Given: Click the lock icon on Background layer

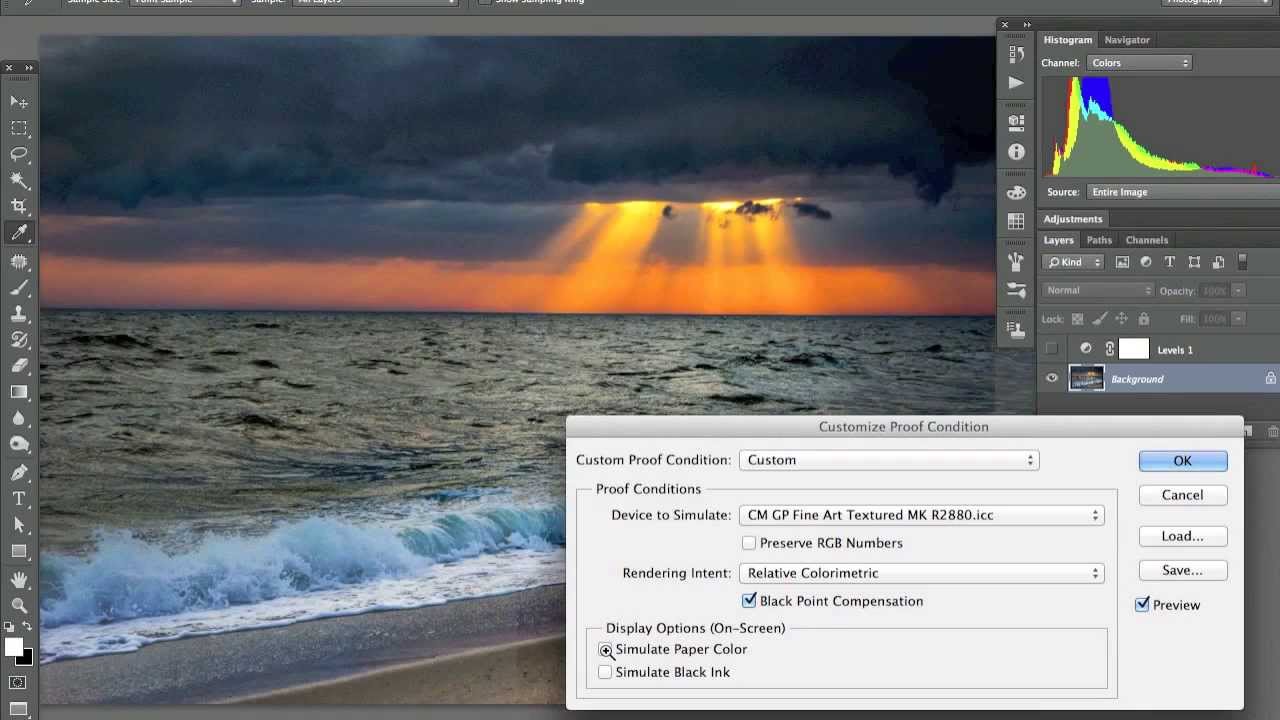Looking at the screenshot, I should 1270,379.
